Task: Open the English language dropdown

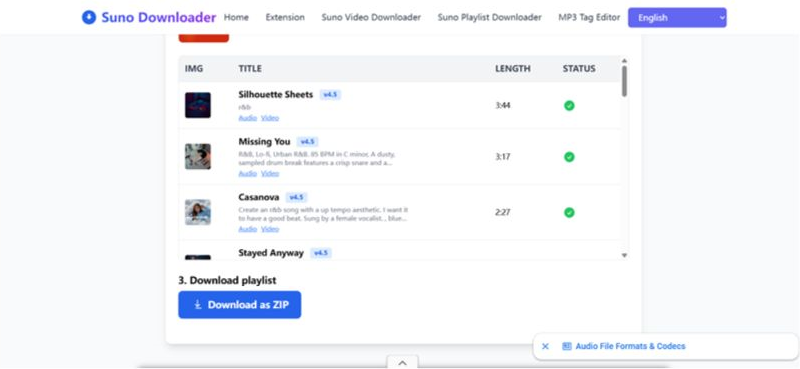Action: point(677,17)
